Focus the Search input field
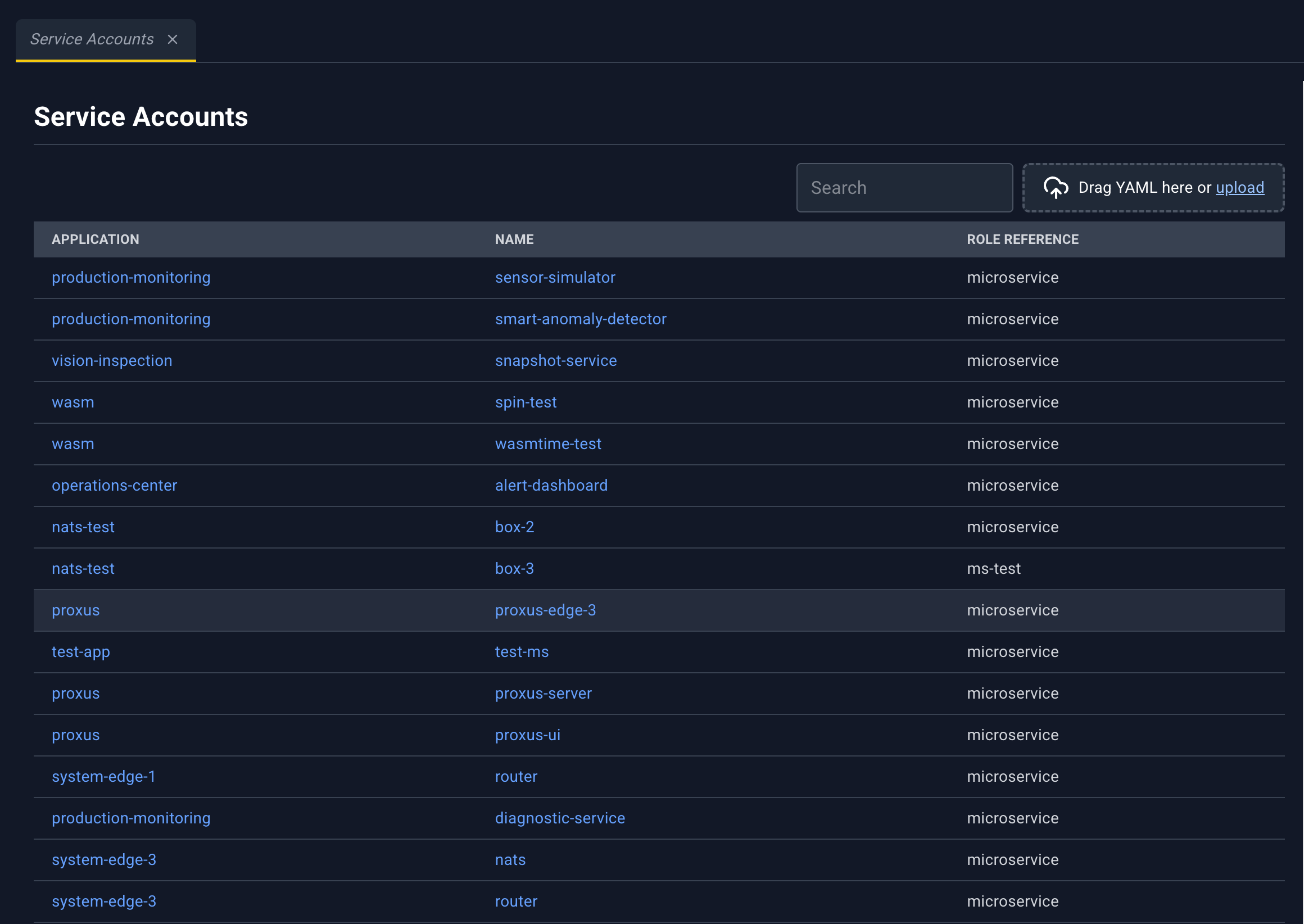This screenshot has height=924, width=1304. (904, 188)
